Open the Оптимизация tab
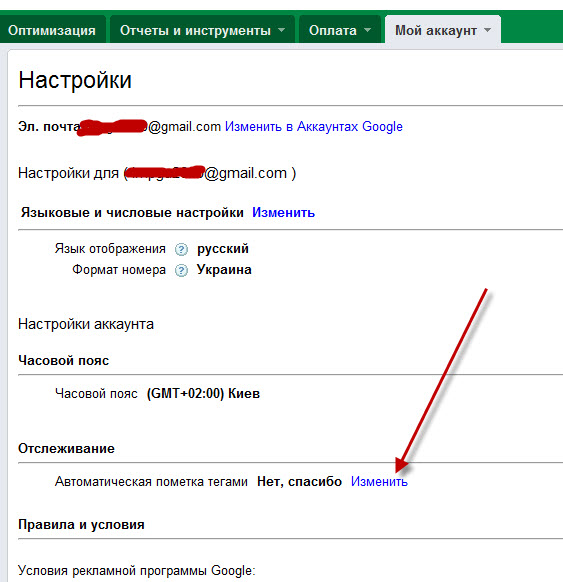Image resolution: width=563 pixels, height=582 pixels. [52, 30]
